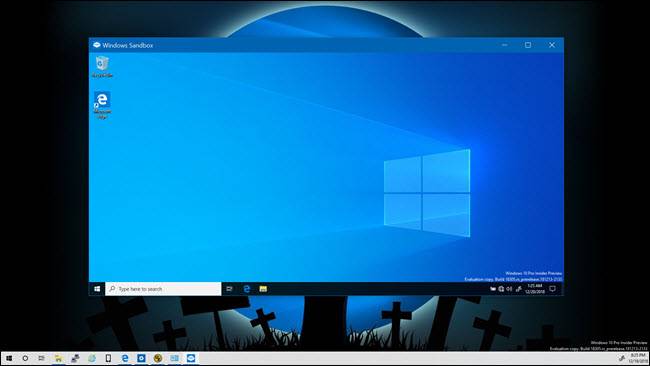Open File Explorer on the host taskbar
This screenshot has width=650, height=366.
click(x=58, y=358)
